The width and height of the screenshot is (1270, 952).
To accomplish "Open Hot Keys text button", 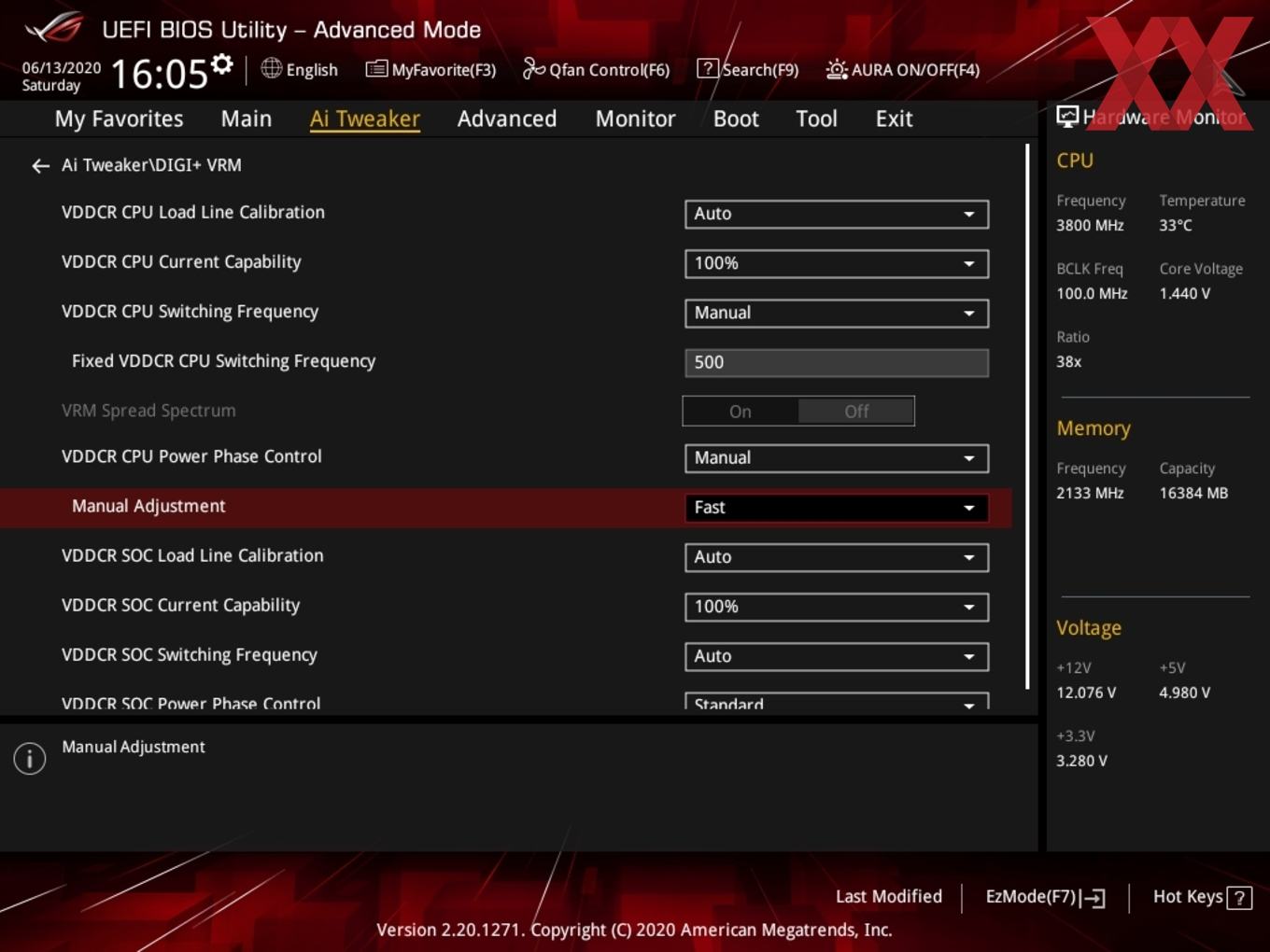I will click(1188, 897).
